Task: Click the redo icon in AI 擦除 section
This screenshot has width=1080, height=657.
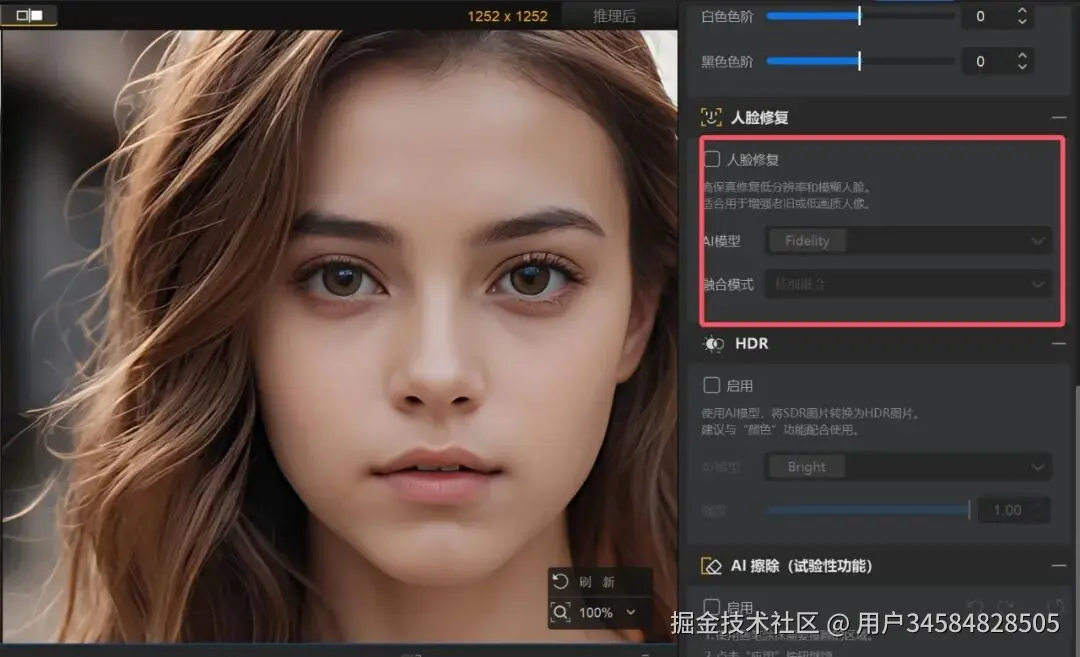Action: coord(1004,606)
